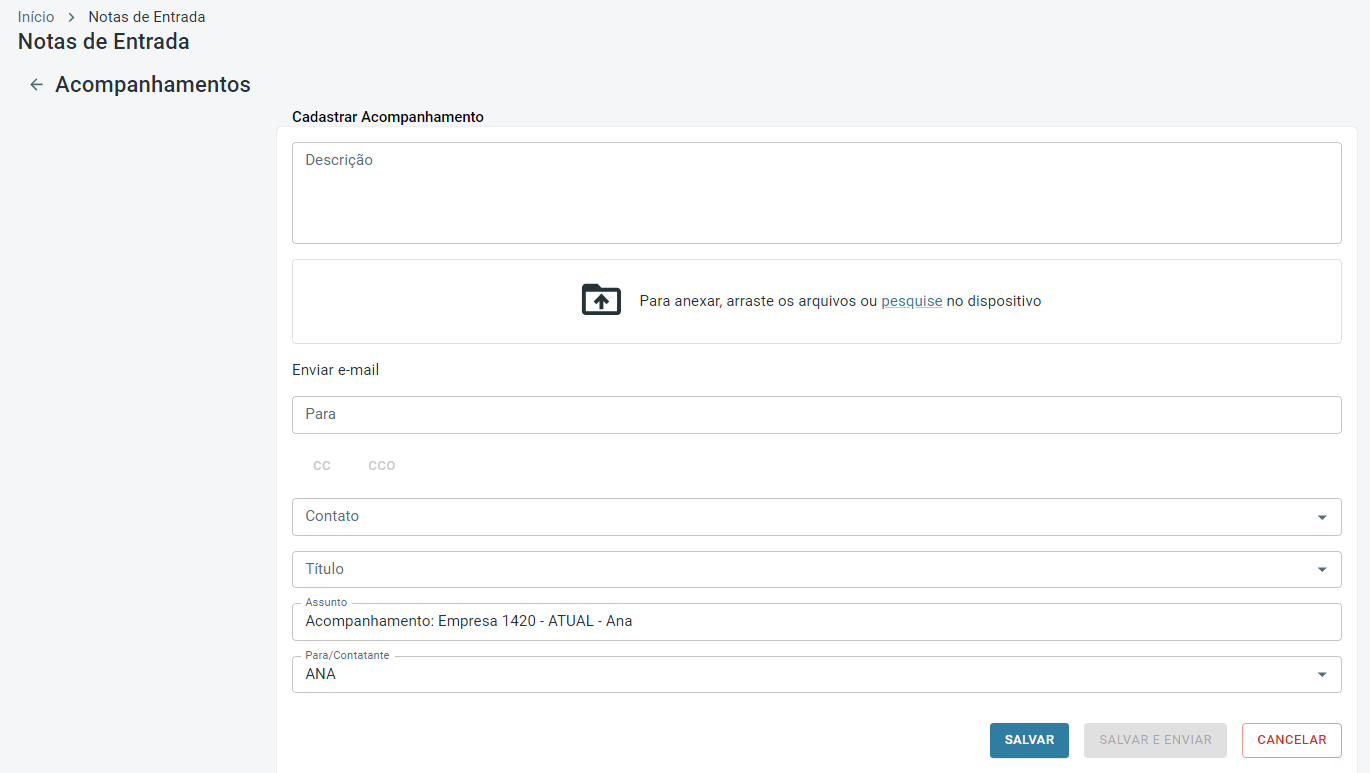The height and width of the screenshot is (773, 1370).
Task: Select the Título combo box field
Action: (800, 570)
